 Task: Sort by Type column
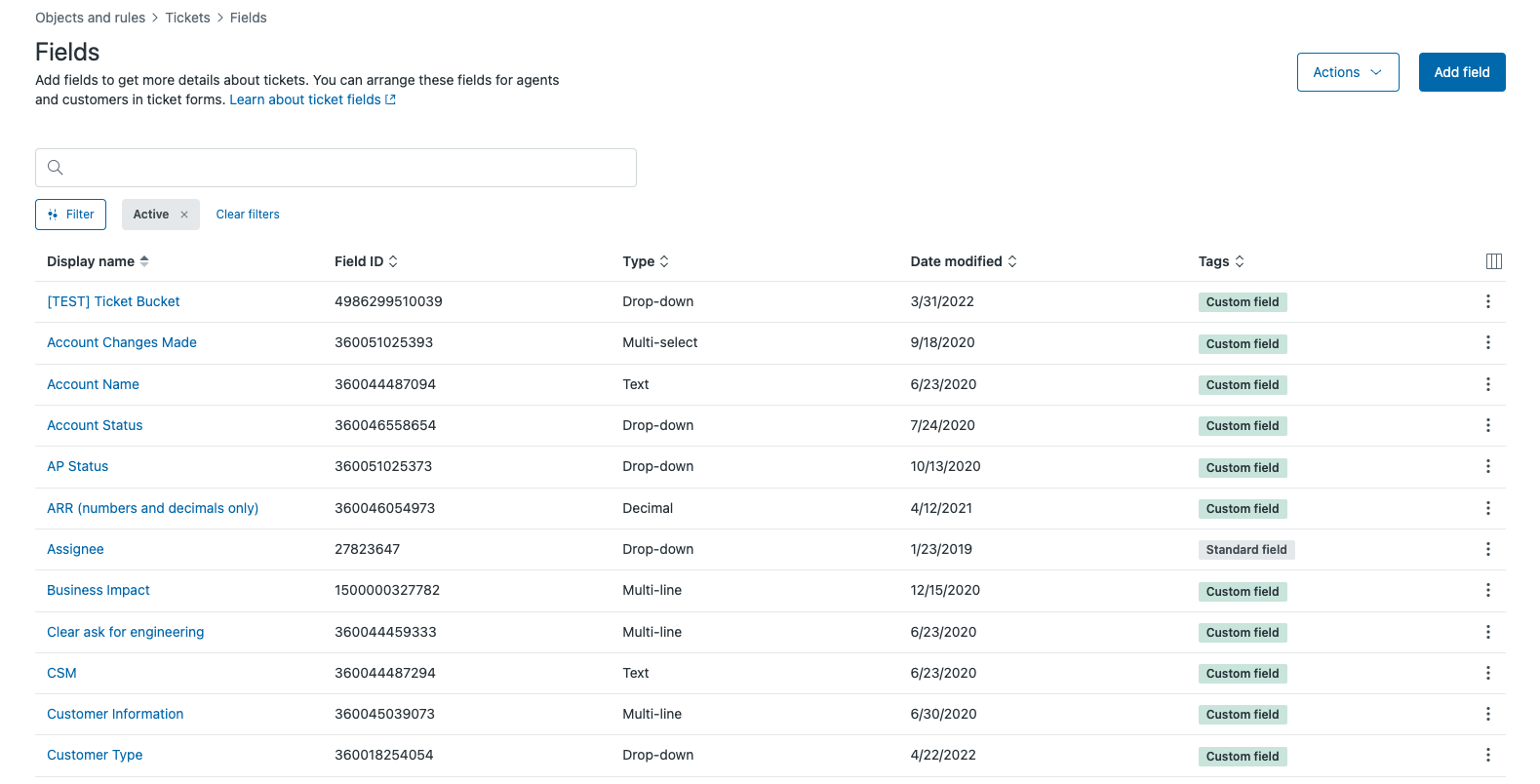click(646, 261)
